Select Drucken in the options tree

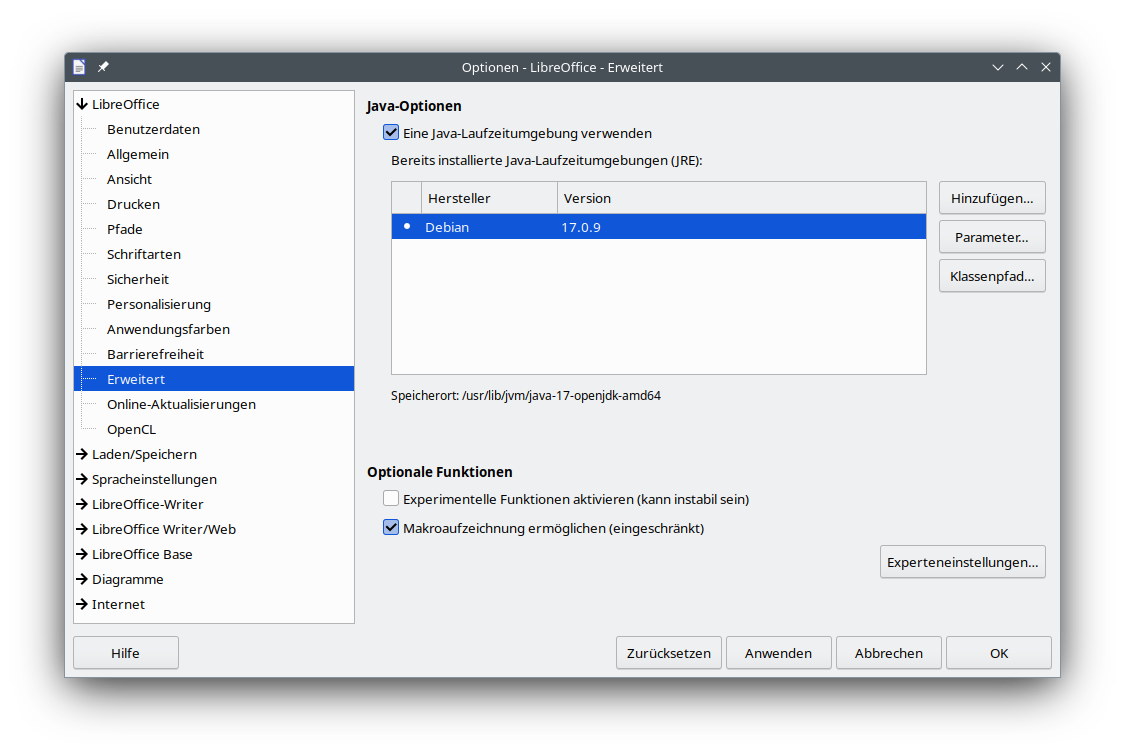click(x=133, y=204)
